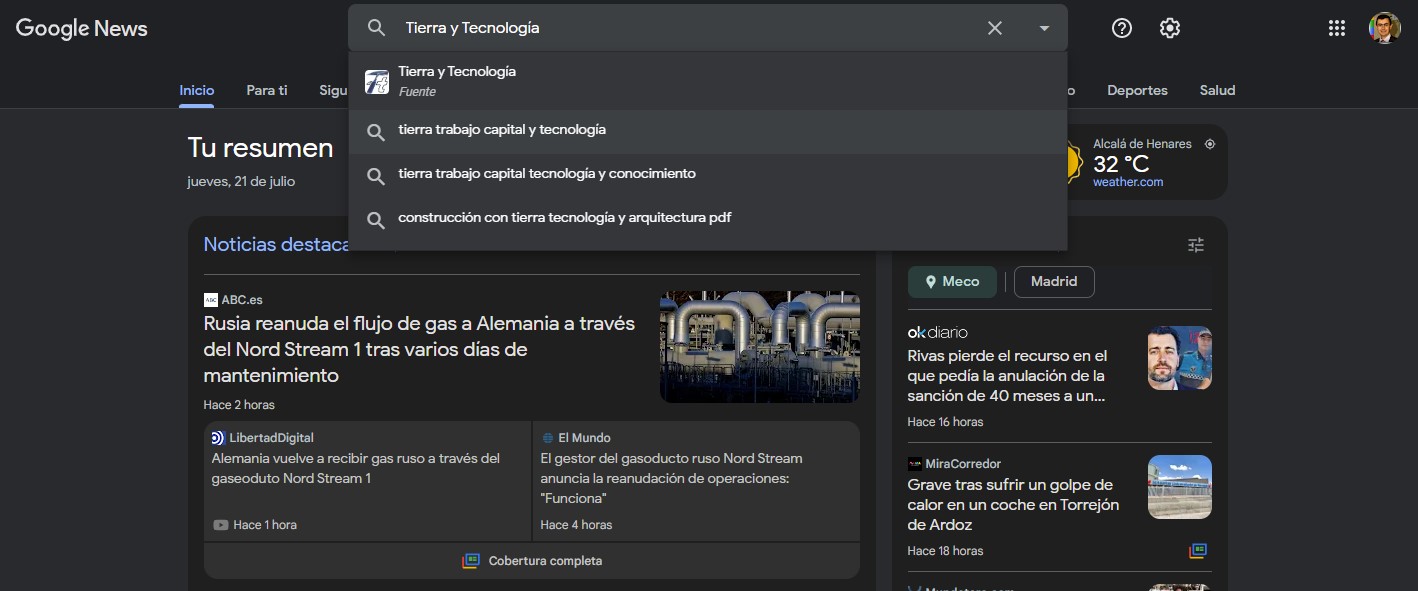The width and height of the screenshot is (1418, 591).
Task: Open the Nord Stream 1 ABC.es headline
Action: (x=420, y=350)
